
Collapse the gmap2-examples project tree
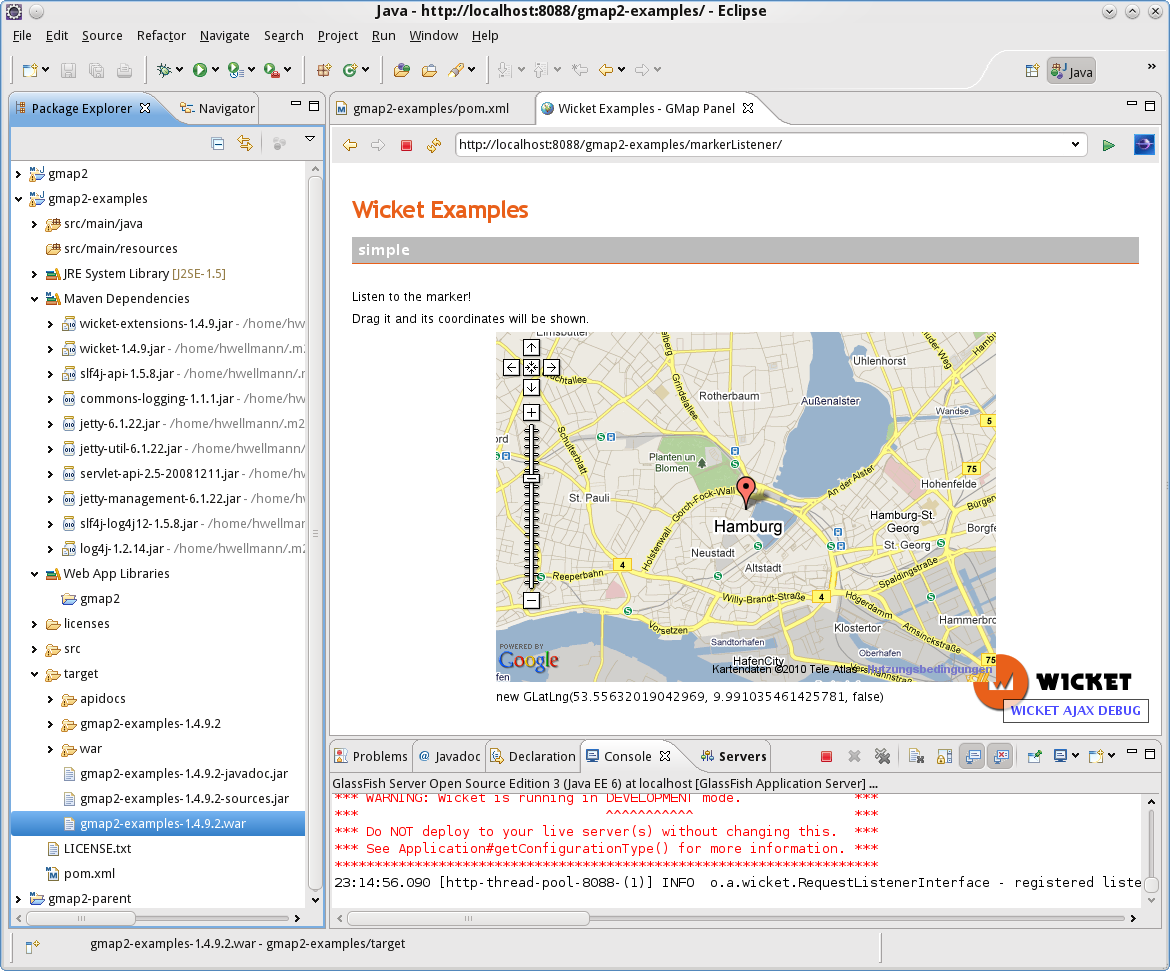point(18,198)
